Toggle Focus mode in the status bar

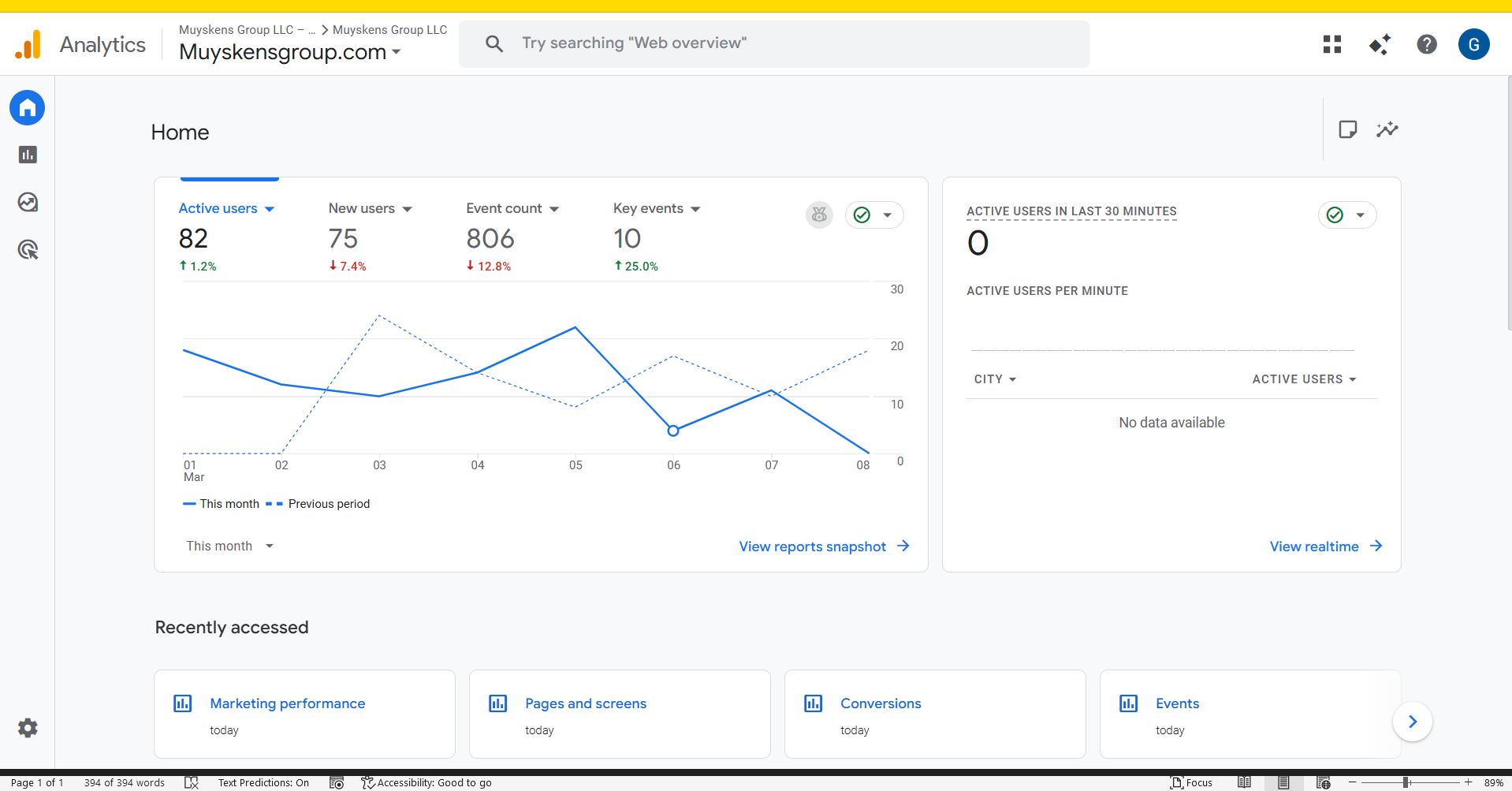click(1191, 782)
